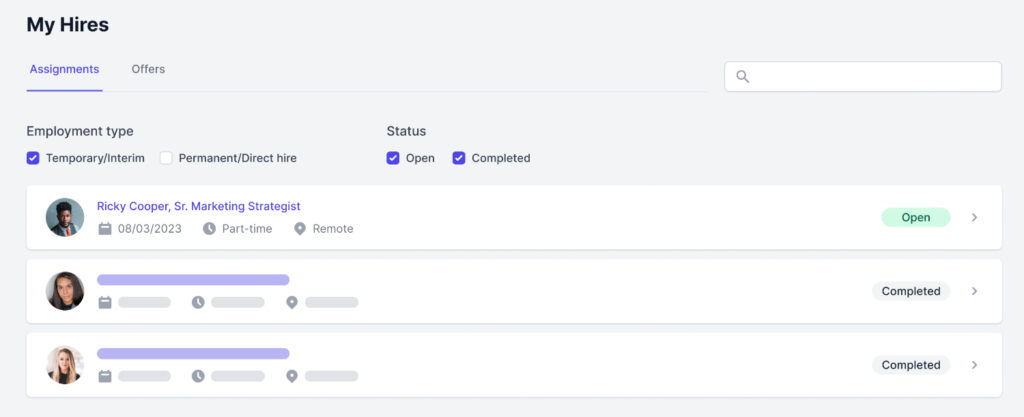The height and width of the screenshot is (417, 1024).
Task: Click calendar icon in the last assignment row
Action: [105, 376]
